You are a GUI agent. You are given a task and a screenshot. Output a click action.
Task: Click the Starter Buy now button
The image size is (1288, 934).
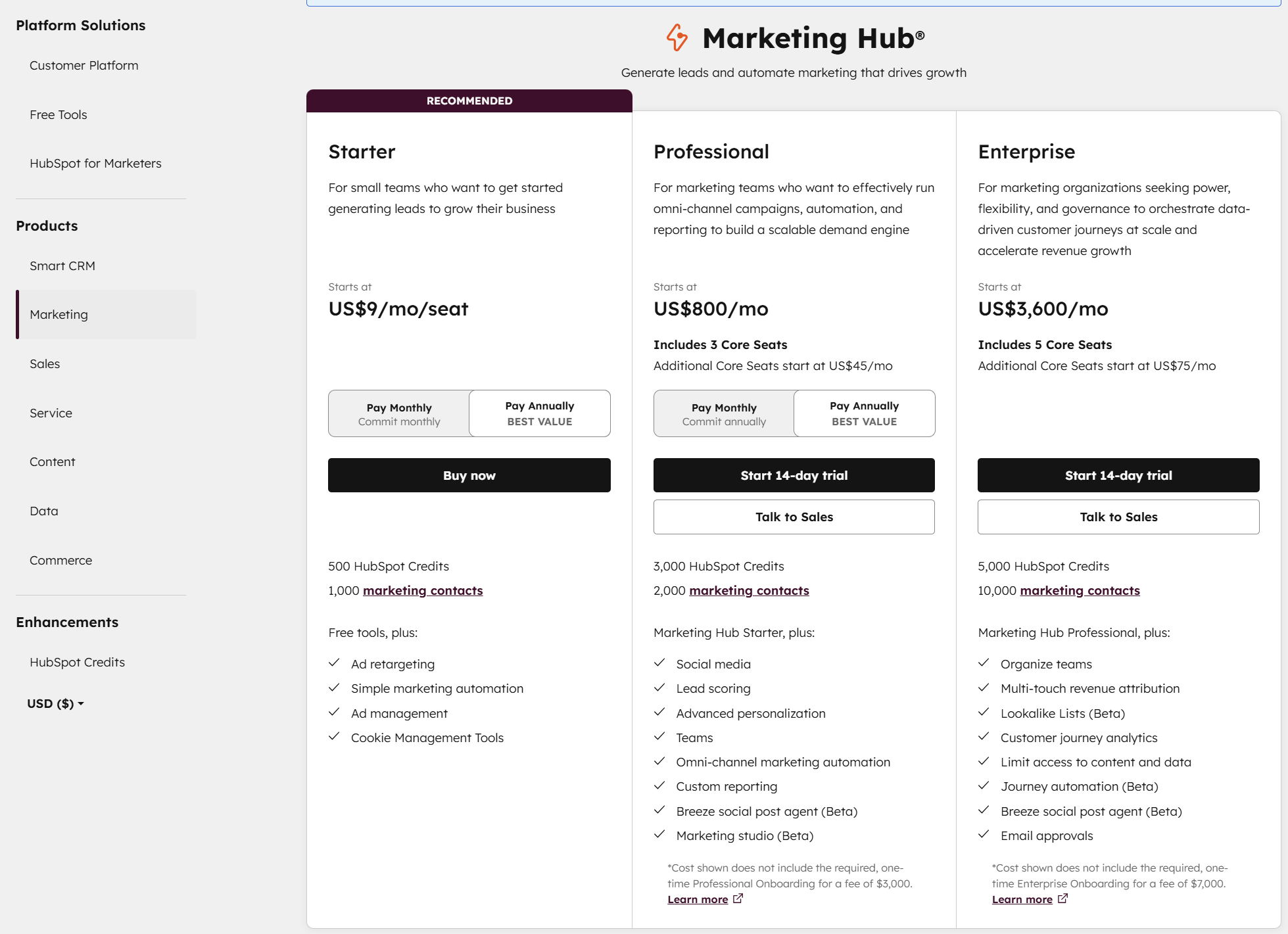(469, 475)
